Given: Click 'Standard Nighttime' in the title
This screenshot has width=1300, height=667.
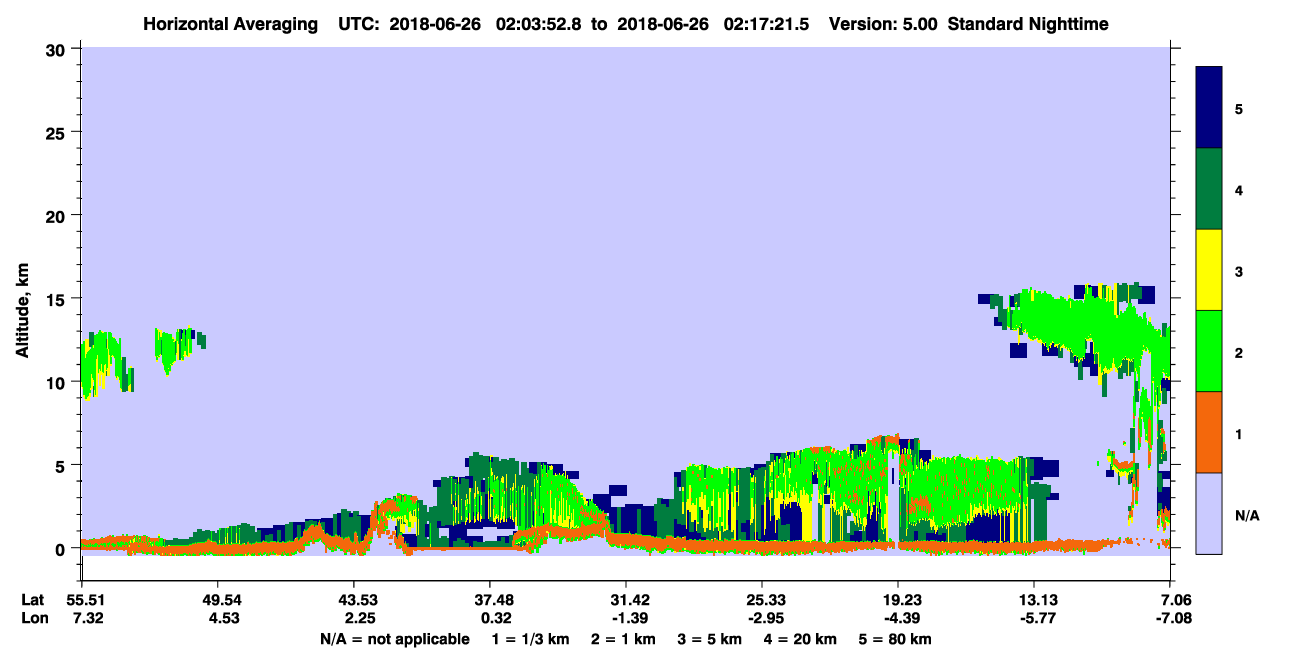Looking at the screenshot, I should point(1028,23).
